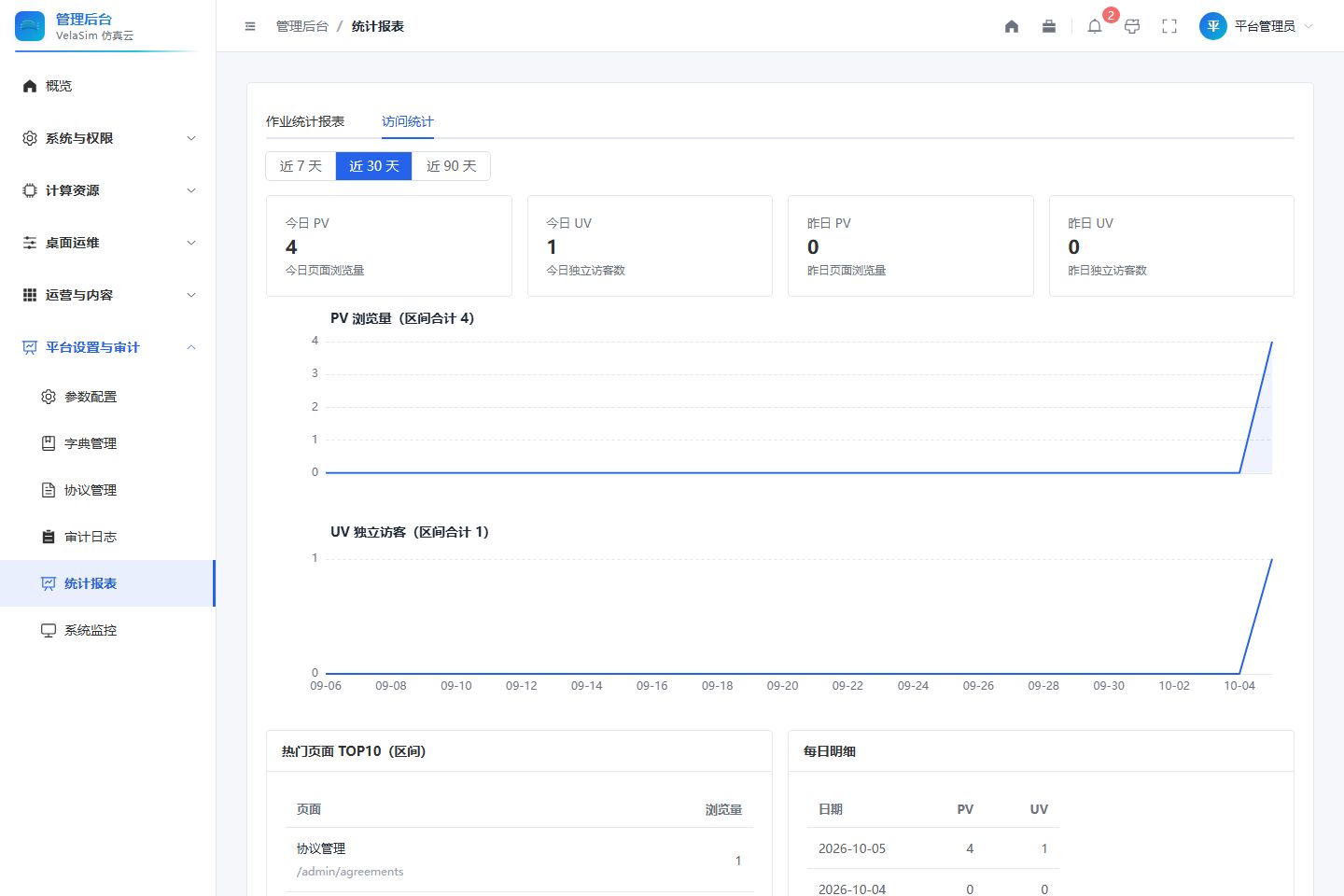Click the 2026-10-04 date cell
Image resolution: width=1344 pixels, height=896 pixels.
852,889
